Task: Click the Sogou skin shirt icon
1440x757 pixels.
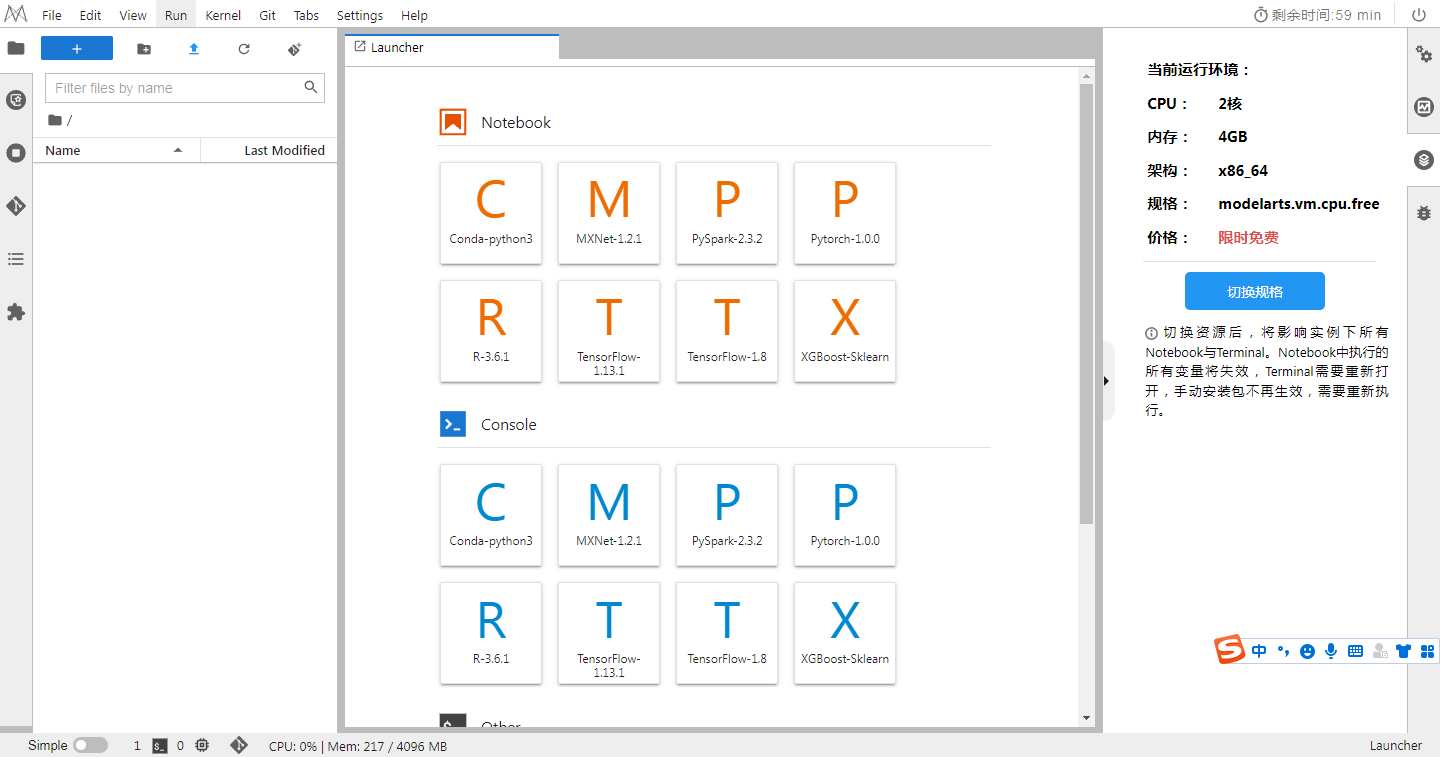Action: [x=1403, y=651]
